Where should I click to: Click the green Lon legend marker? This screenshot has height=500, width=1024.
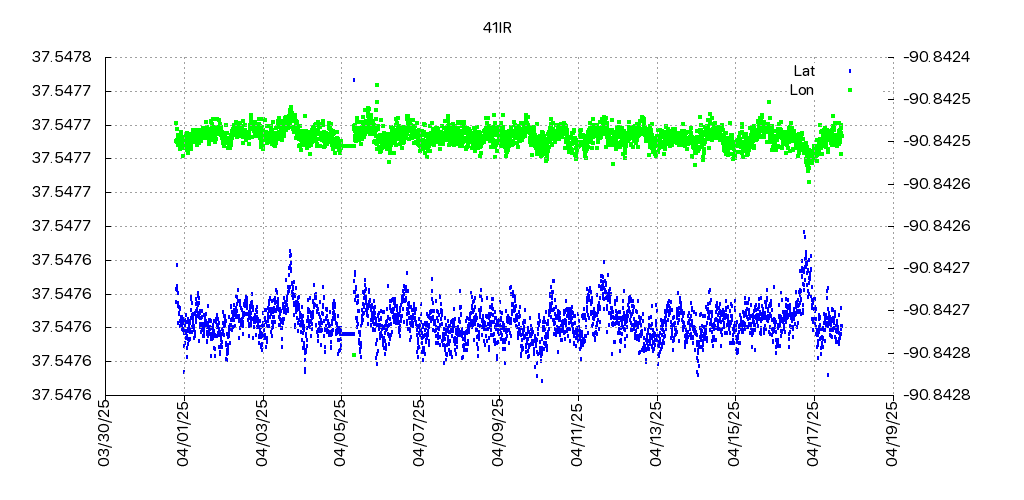tap(850, 90)
